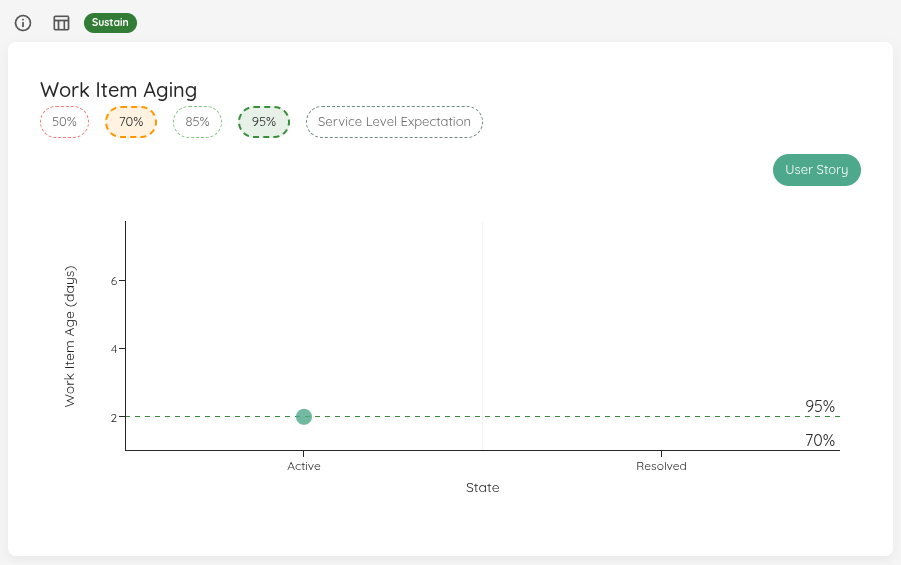
Task: Click the 70% label near the chart axis
Action: (820, 440)
